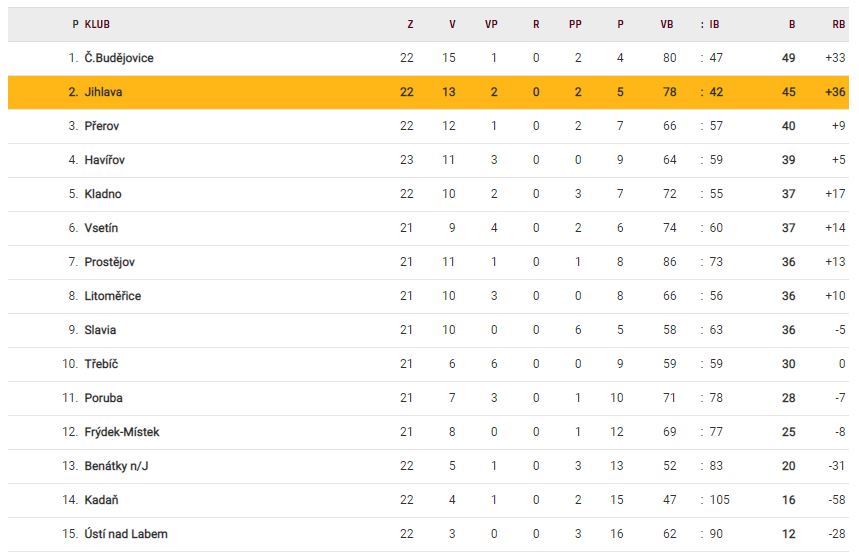The width and height of the screenshot is (859, 560).
Task: Click the Vsetín club name
Action: [x=101, y=228]
